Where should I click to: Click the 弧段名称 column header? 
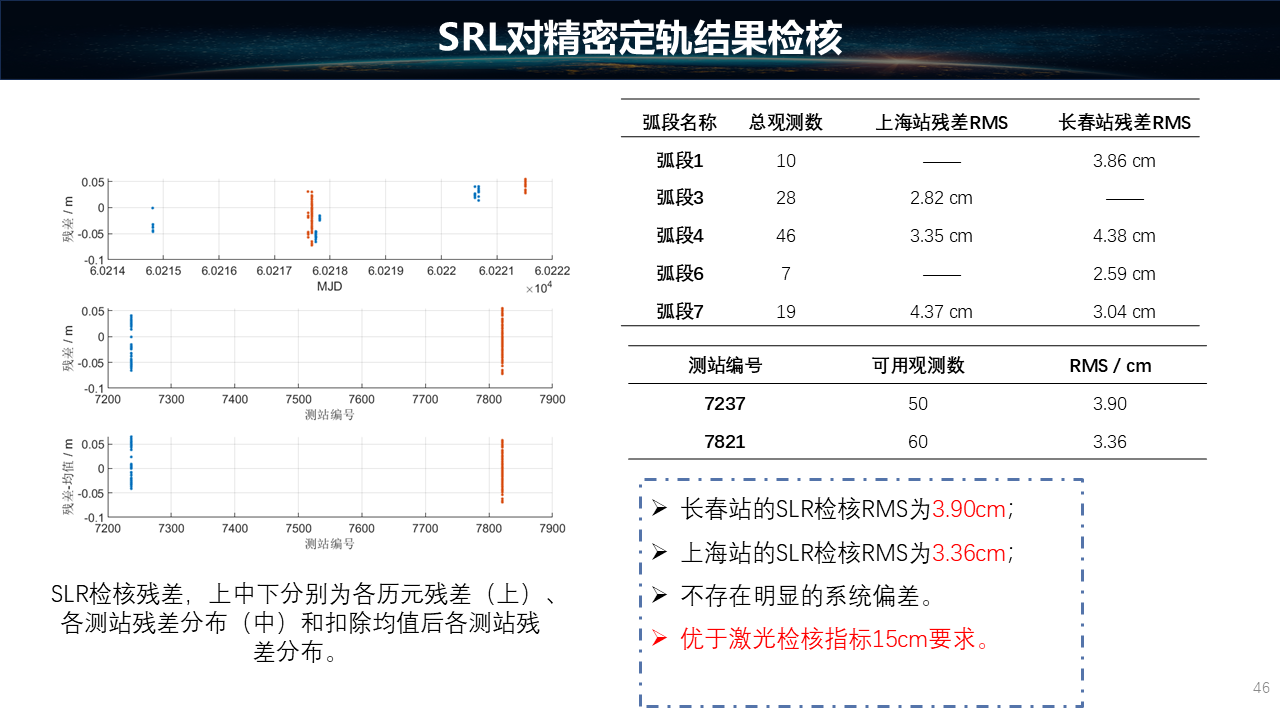click(x=679, y=122)
